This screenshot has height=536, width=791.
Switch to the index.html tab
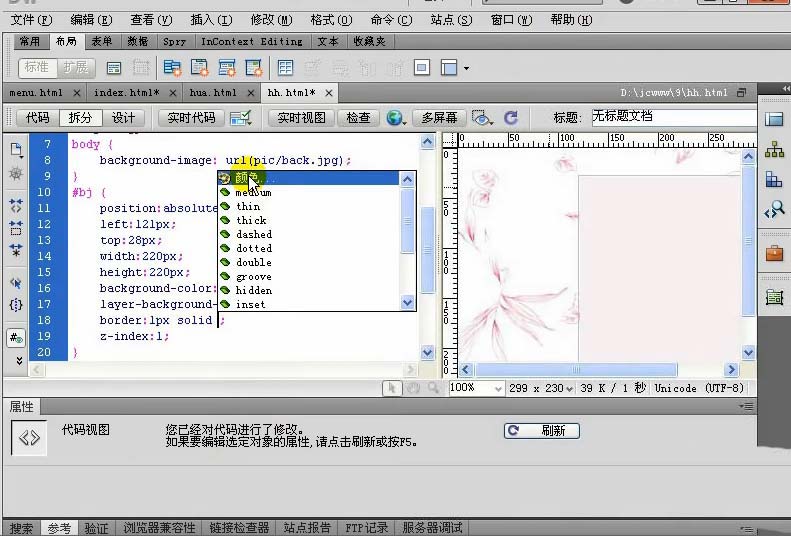pyautogui.click(x=127, y=93)
